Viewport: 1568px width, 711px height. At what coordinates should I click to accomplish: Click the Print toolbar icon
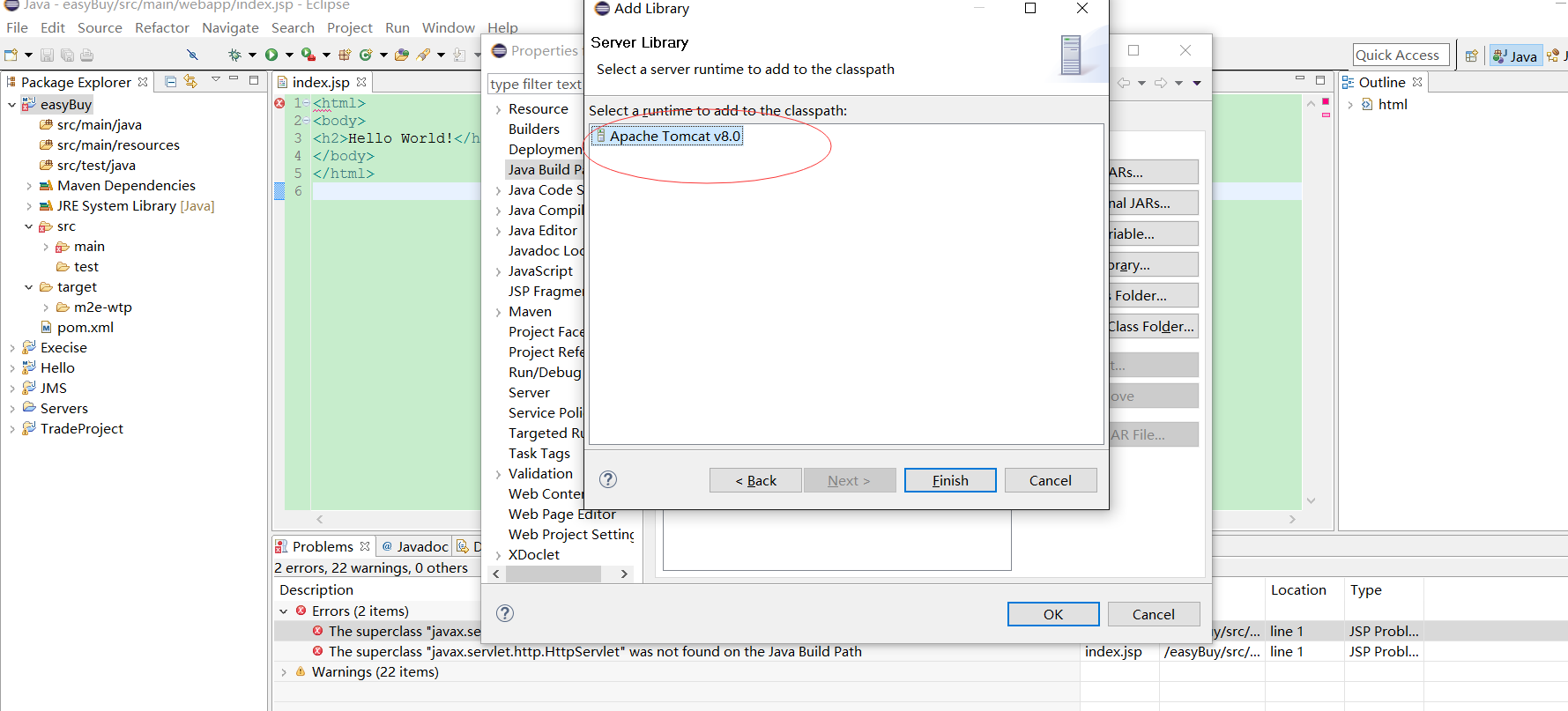(86, 55)
